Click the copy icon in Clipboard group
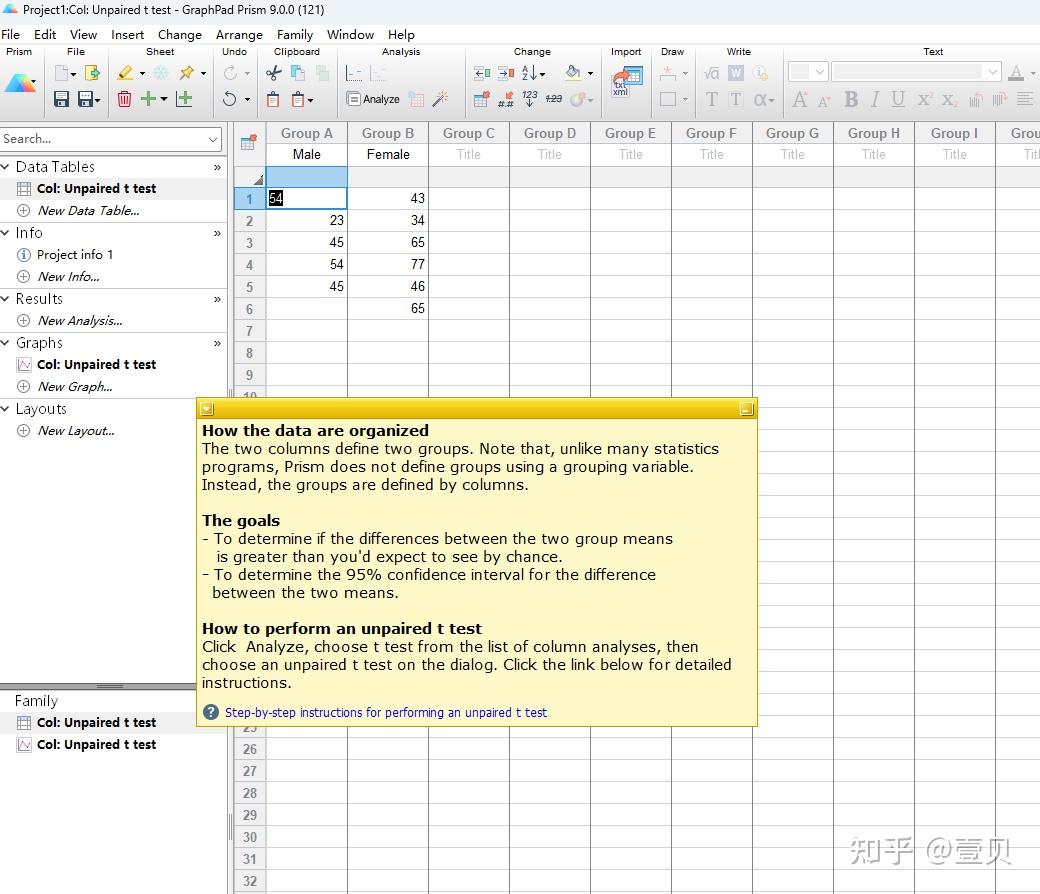The width and height of the screenshot is (1040, 894). [298, 73]
